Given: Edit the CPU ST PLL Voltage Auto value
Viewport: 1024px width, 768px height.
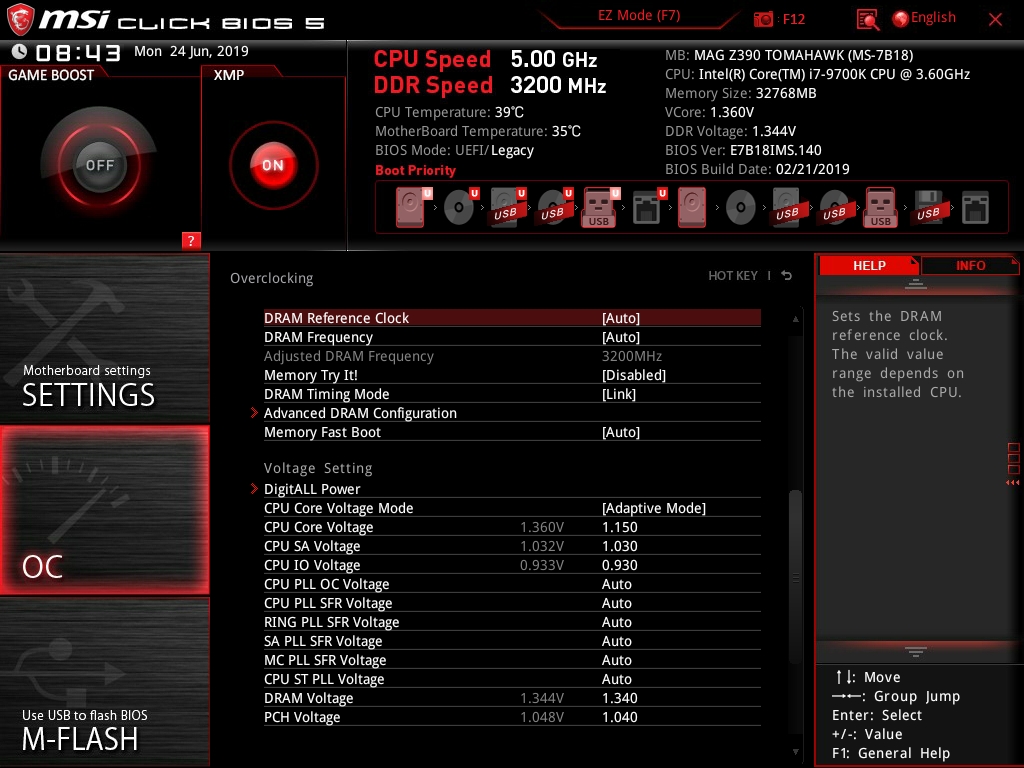Looking at the screenshot, I should tap(616, 679).
